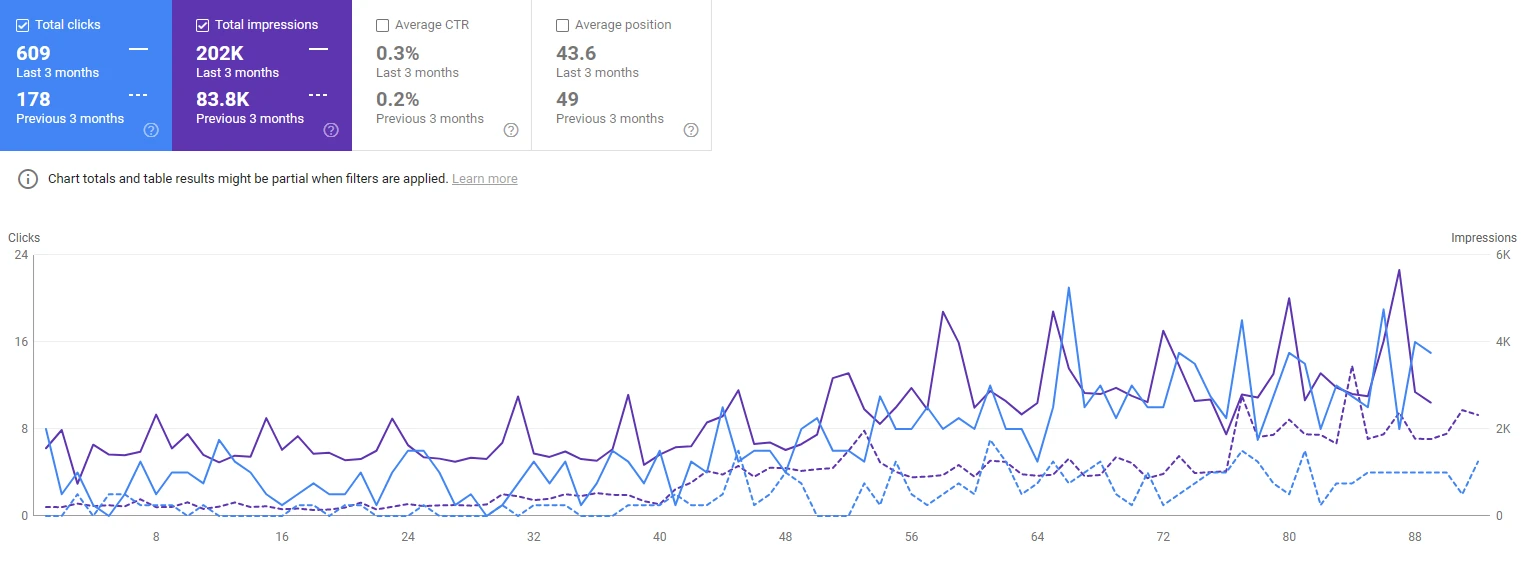The width and height of the screenshot is (1525, 563).
Task: Click the info icon beside chart totals notice
Action: pos(28,179)
